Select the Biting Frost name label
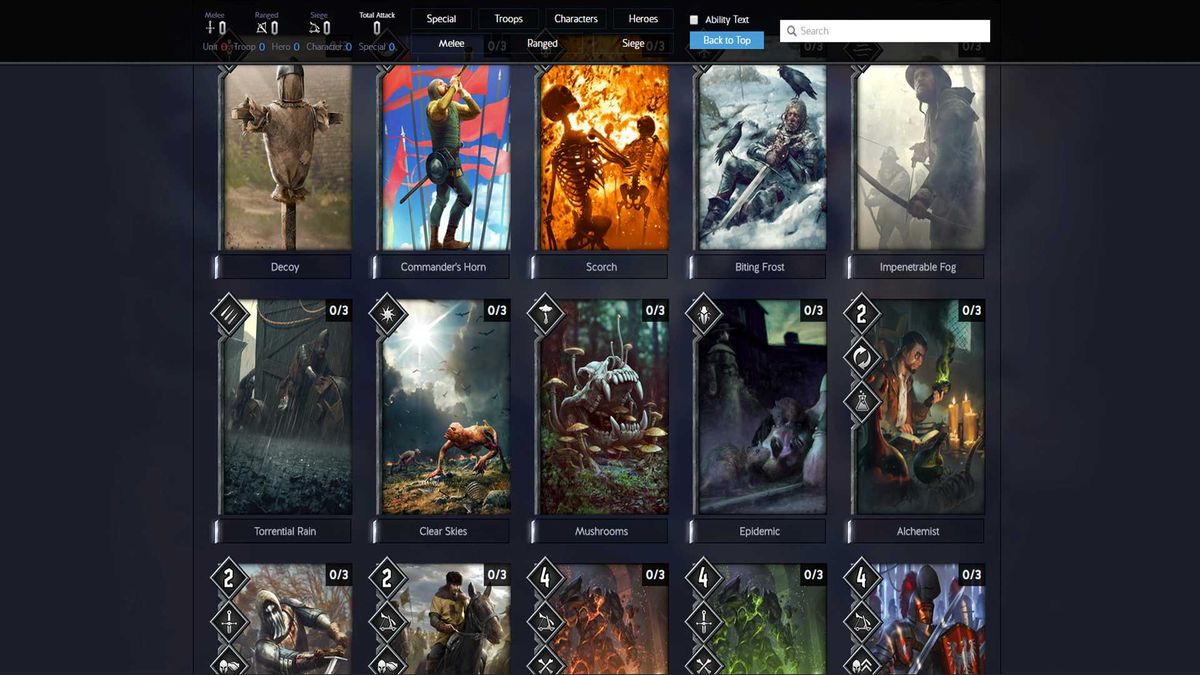The width and height of the screenshot is (1200, 675). pyautogui.click(x=759, y=267)
